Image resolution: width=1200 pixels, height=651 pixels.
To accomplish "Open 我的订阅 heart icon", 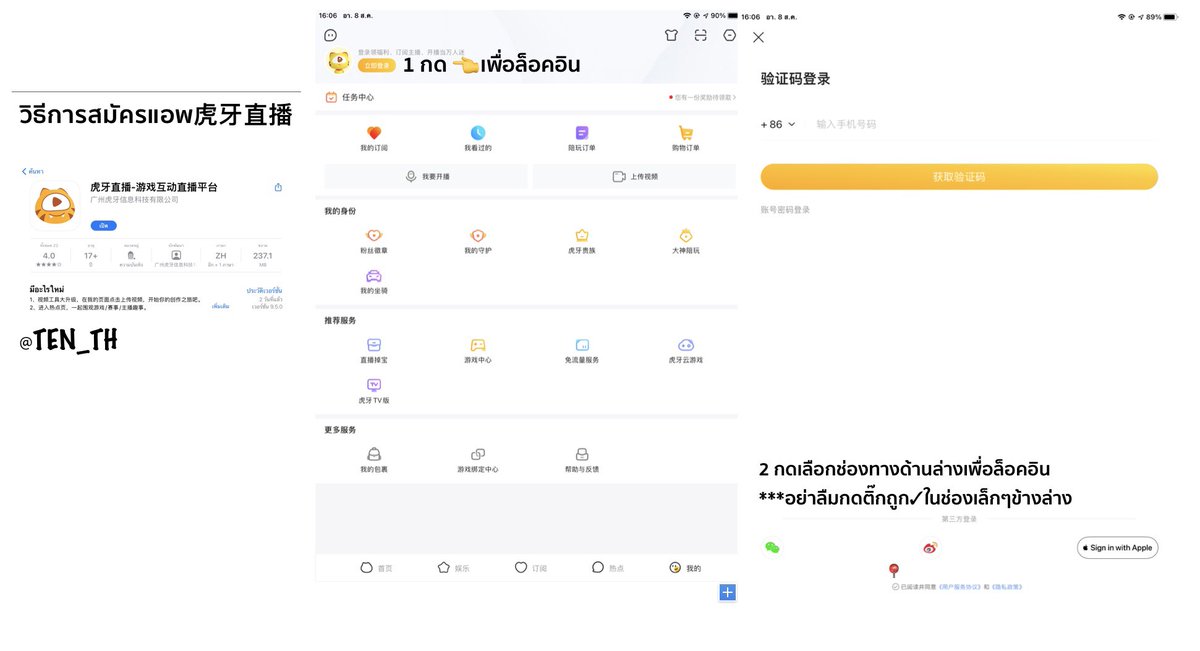I will [x=374, y=133].
